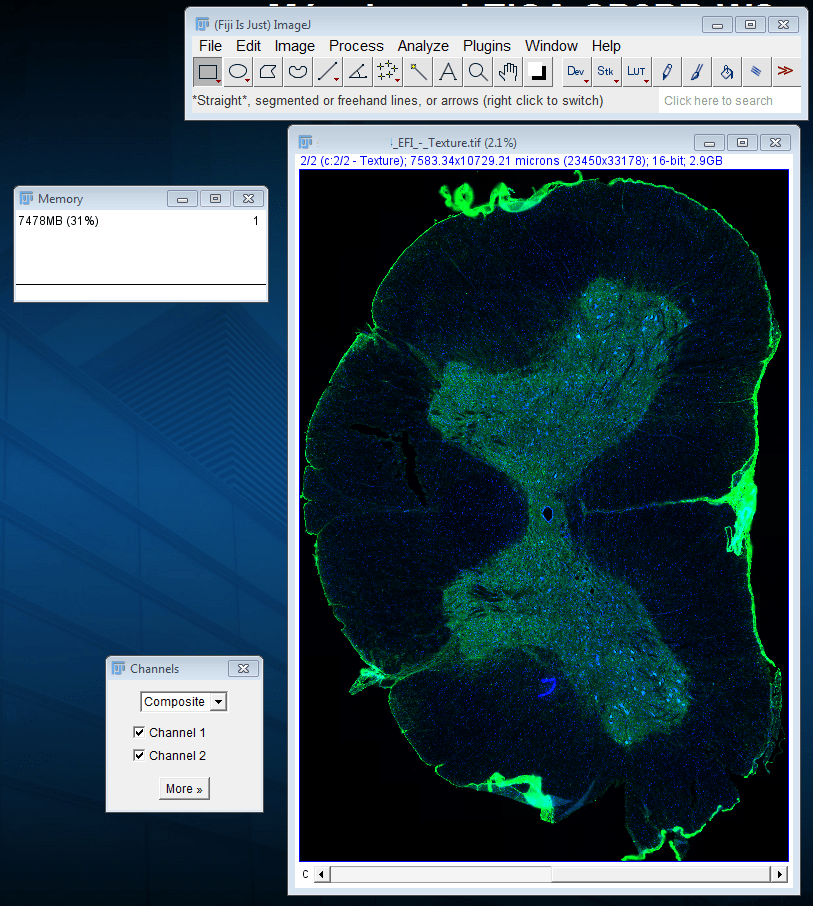Click the More » button in Channels
Screen dimensions: 813x906
click(184, 789)
